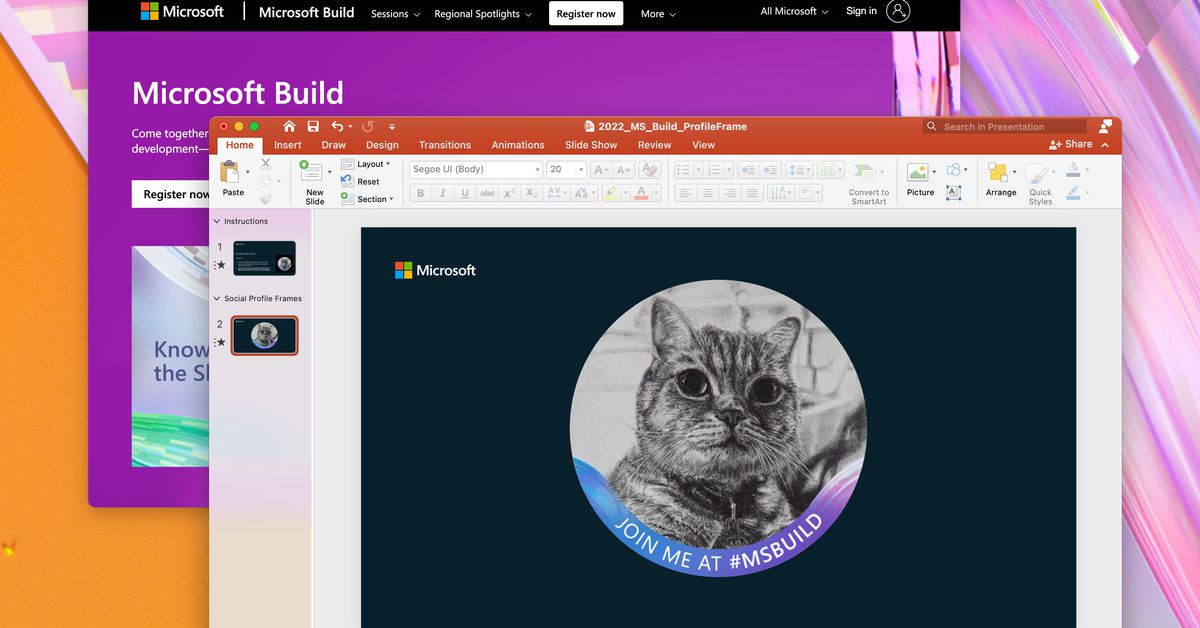Open Regional Spotlights menu on Build site
The height and width of the screenshot is (628, 1200).
[483, 14]
